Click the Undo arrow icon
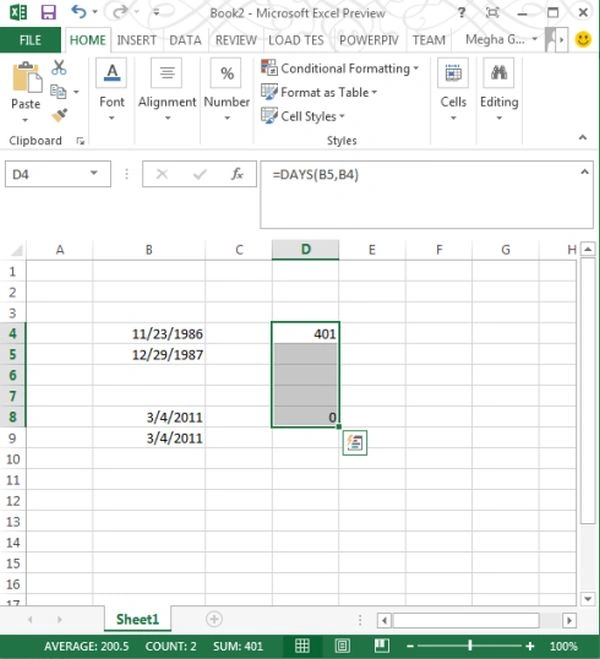The image size is (600, 659). (x=79, y=12)
